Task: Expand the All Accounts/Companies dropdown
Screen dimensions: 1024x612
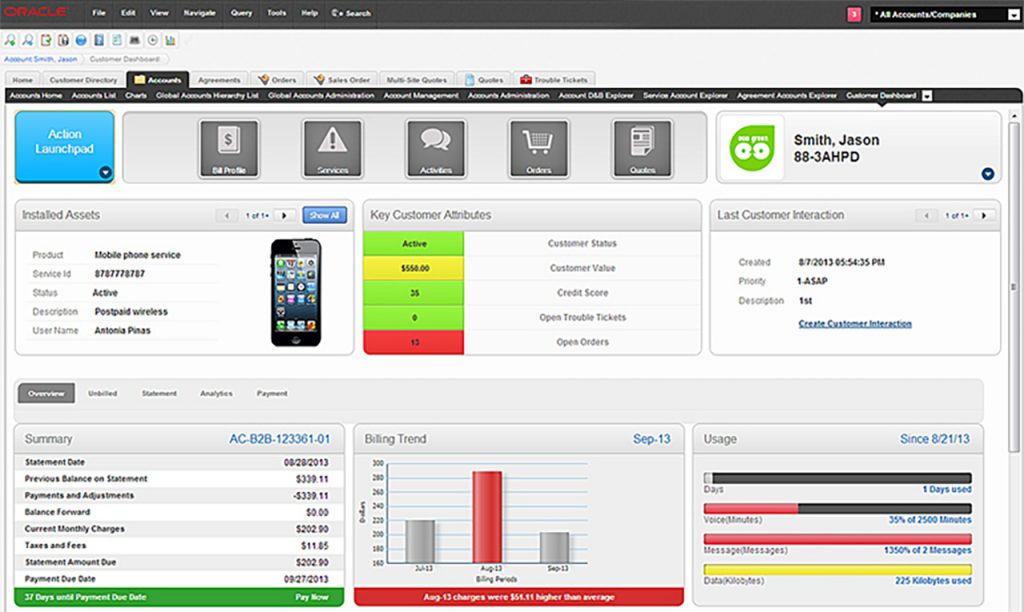Action: 1011,15
